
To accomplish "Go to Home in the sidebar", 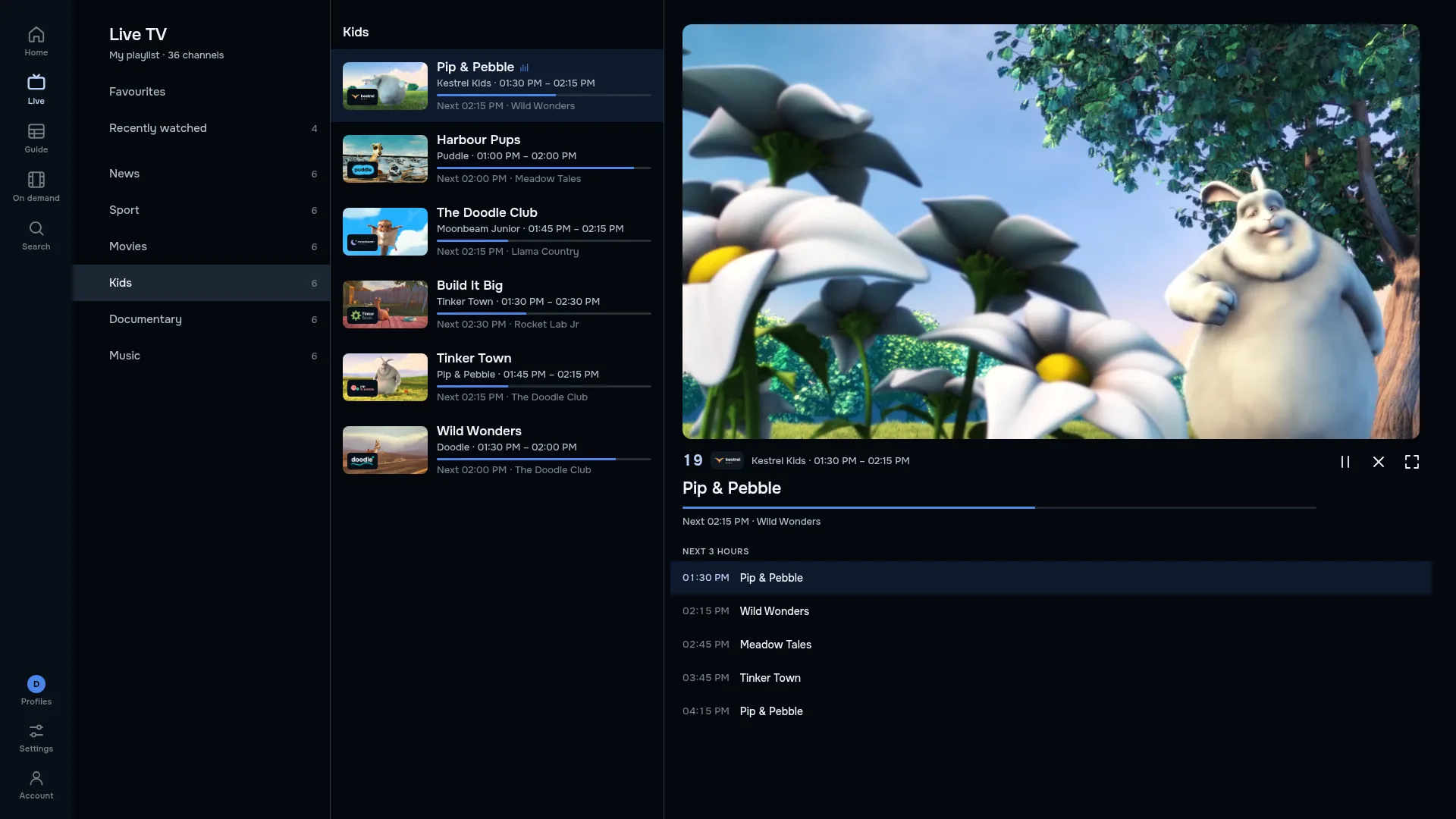I will coord(36,42).
